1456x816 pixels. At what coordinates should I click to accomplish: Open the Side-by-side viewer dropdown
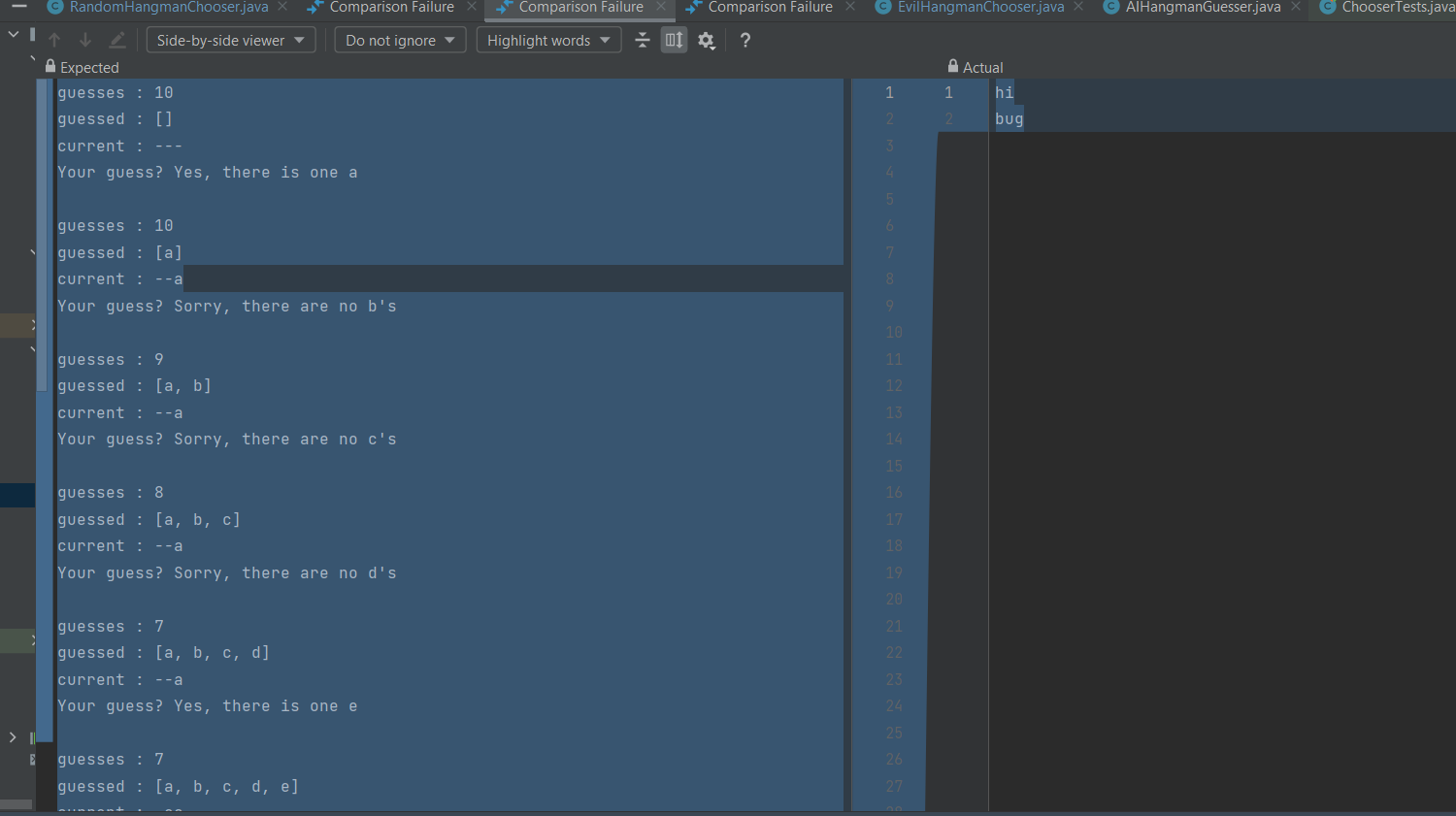(230, 40)
